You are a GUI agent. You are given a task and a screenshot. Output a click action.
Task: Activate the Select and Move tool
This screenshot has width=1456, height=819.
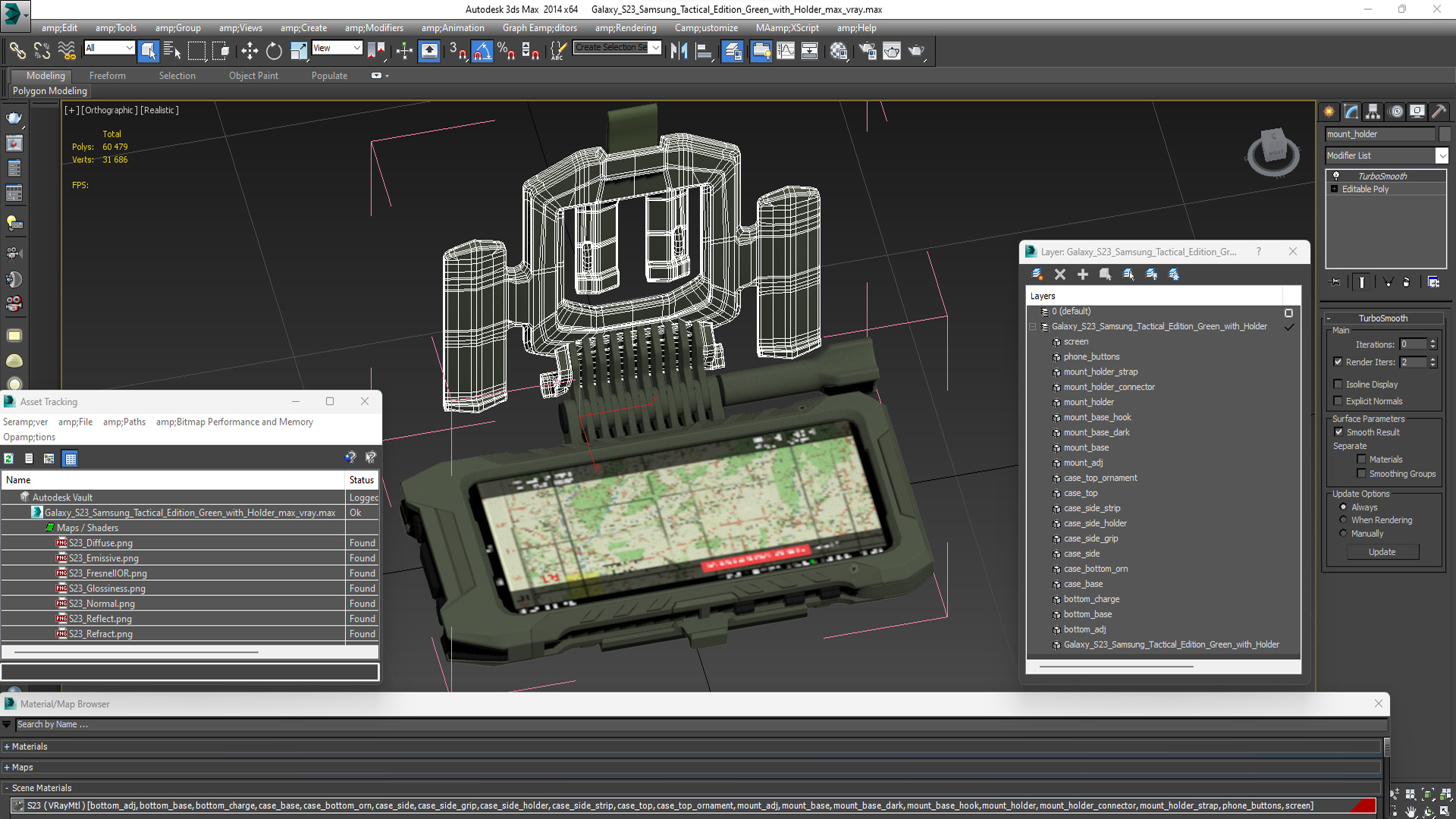tap(249, 51)
